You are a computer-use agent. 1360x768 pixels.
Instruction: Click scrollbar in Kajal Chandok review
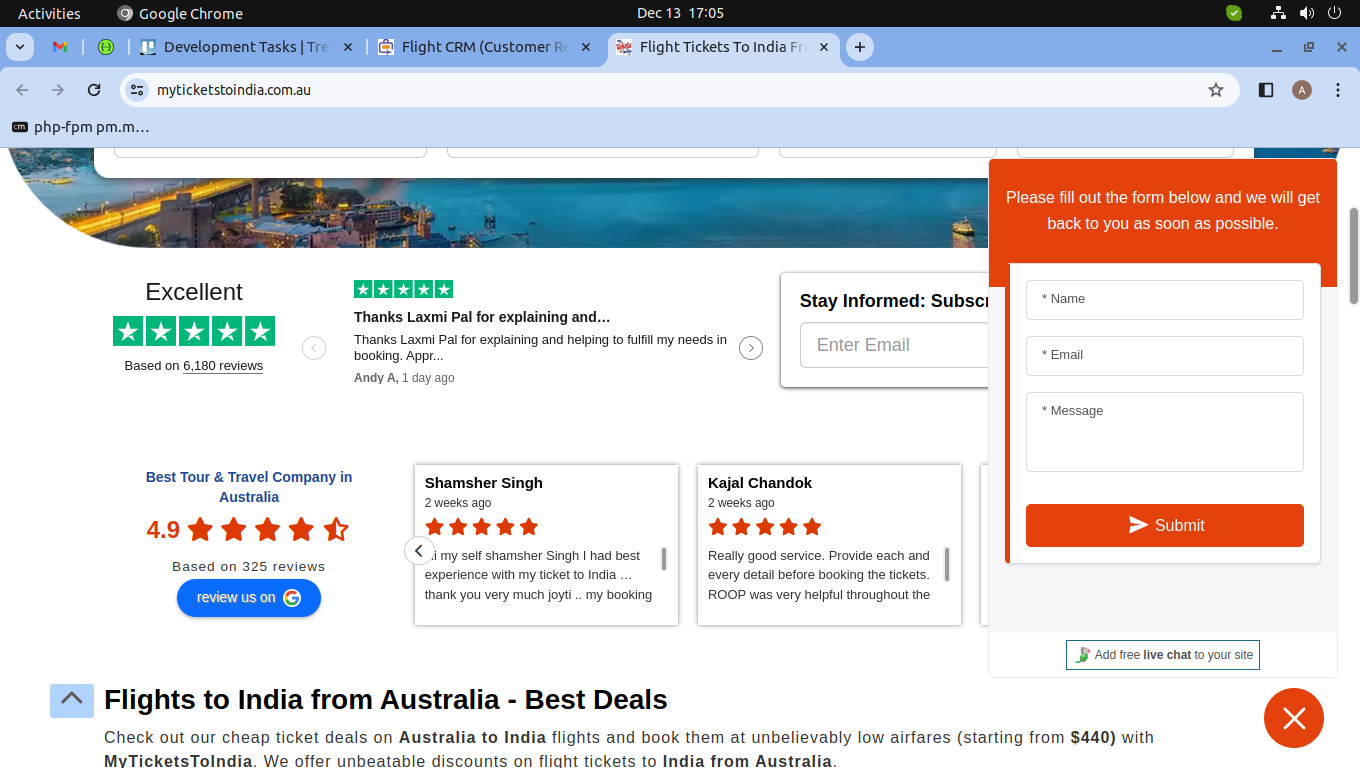coord(947,564)
